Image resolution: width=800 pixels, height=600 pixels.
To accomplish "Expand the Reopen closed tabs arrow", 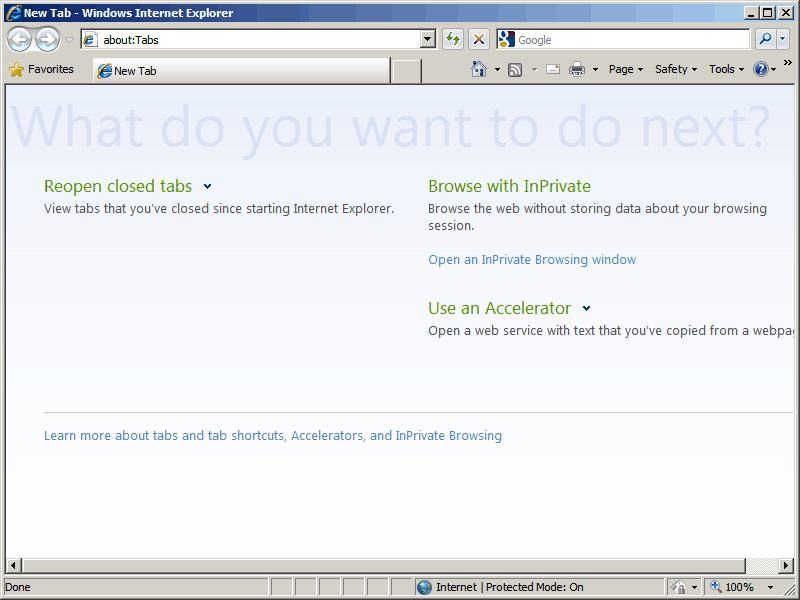I will [207, 186].
